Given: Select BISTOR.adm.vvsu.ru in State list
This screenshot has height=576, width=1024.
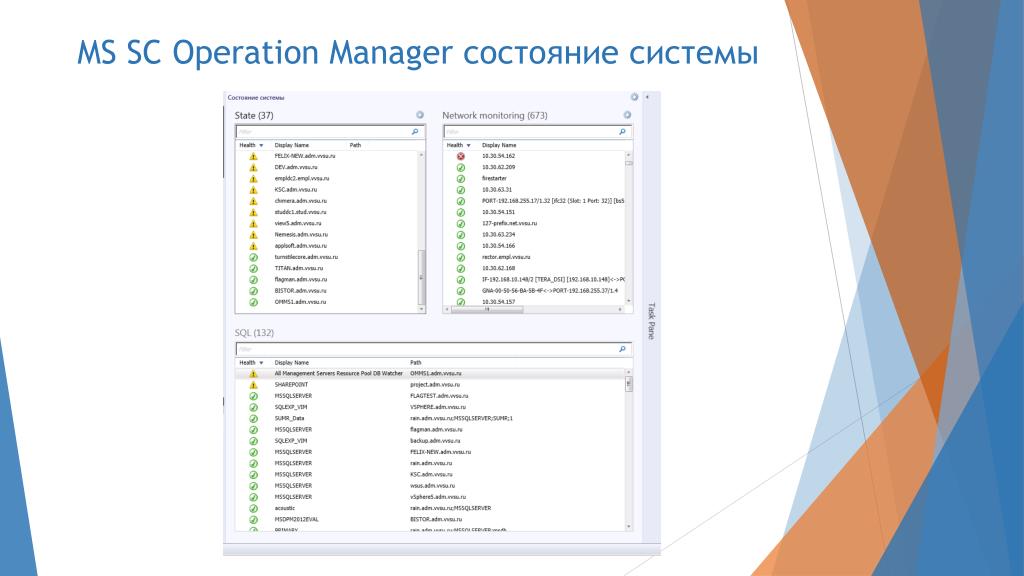Looking at the screenshot, I should (x=300, y=291).
